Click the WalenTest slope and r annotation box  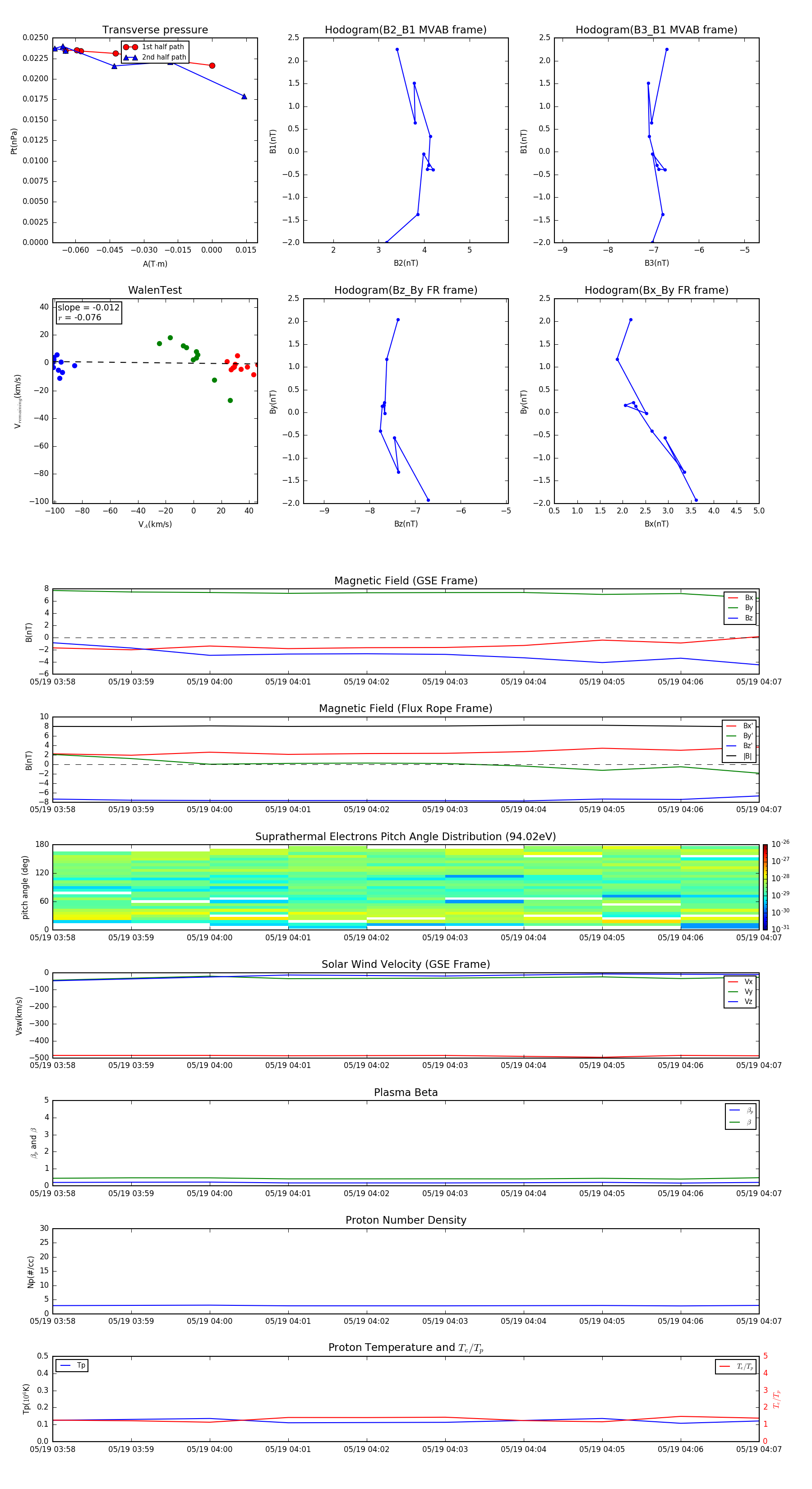(x=88, y=313)
